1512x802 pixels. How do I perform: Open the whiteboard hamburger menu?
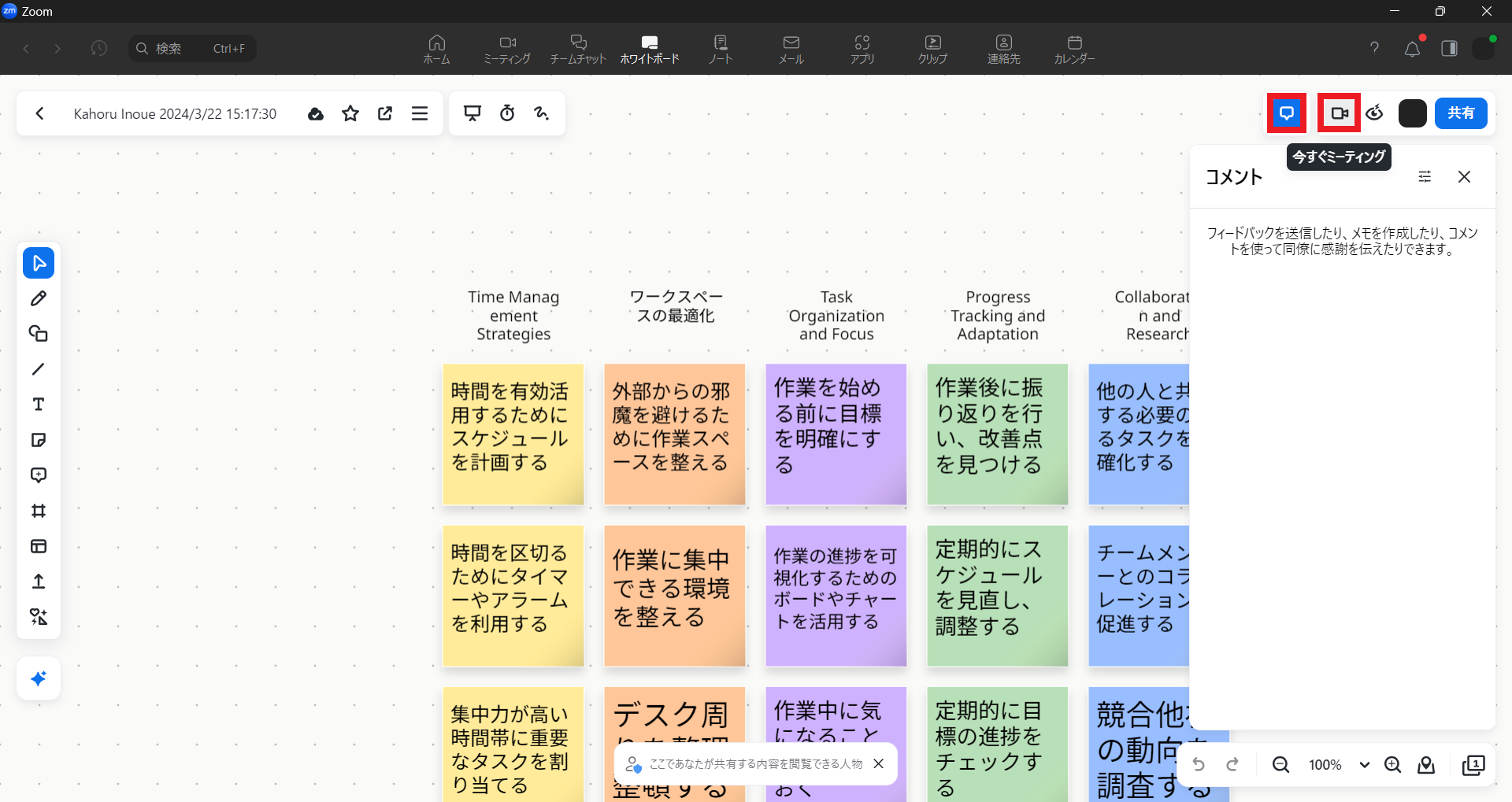tap(420, 113)
